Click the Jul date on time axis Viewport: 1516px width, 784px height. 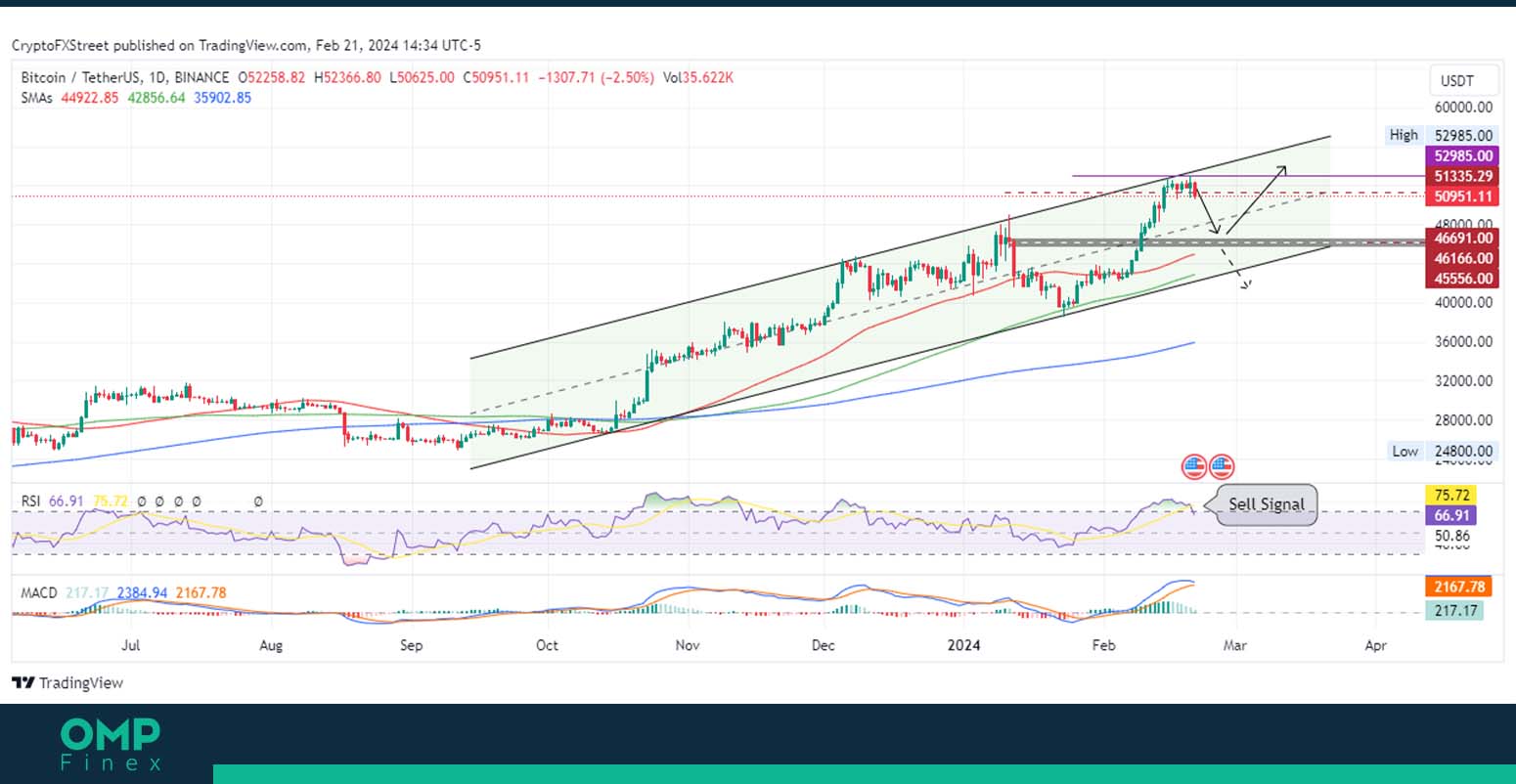(130, 645)
